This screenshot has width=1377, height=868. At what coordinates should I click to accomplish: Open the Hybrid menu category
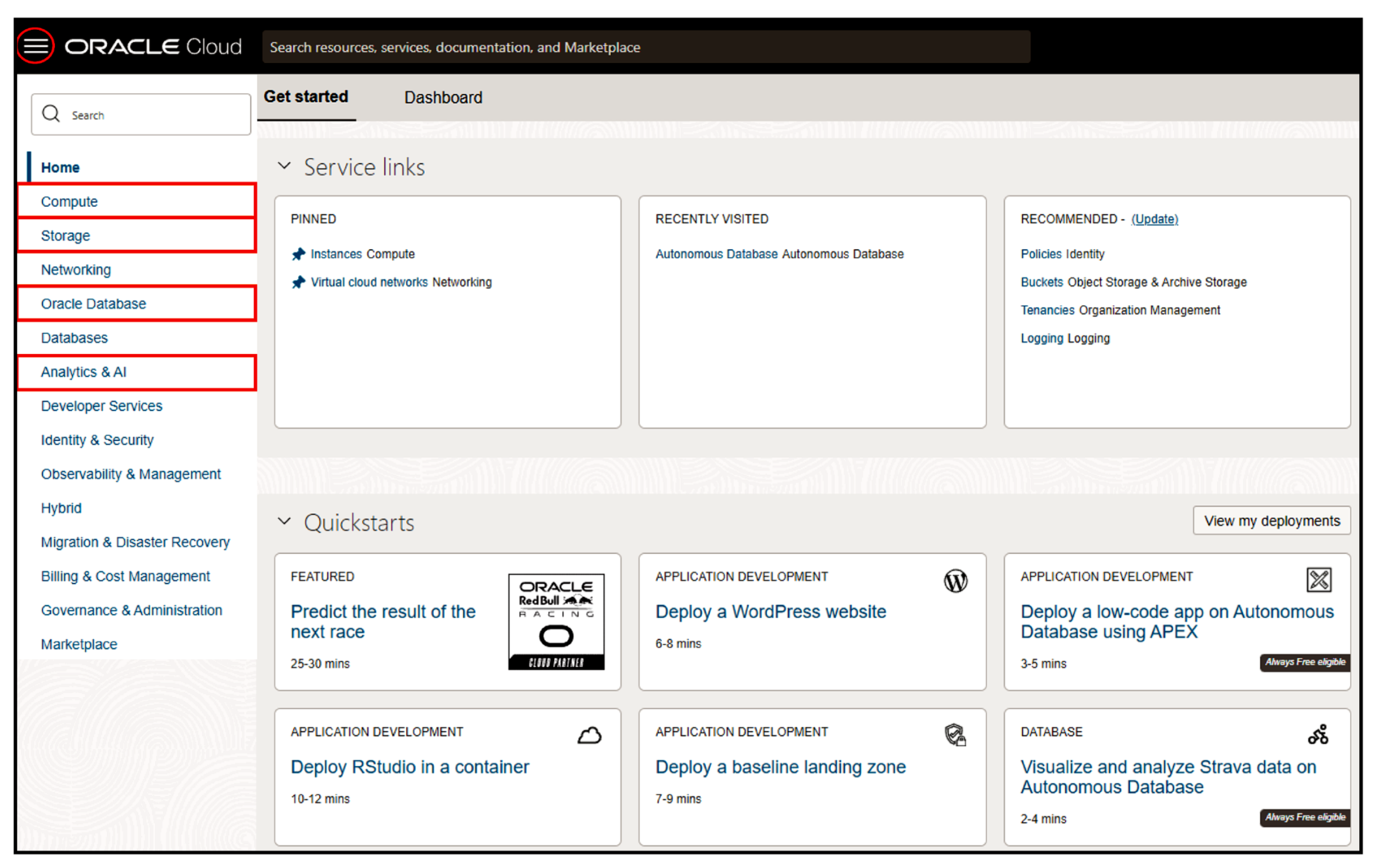tap(61, 508)
